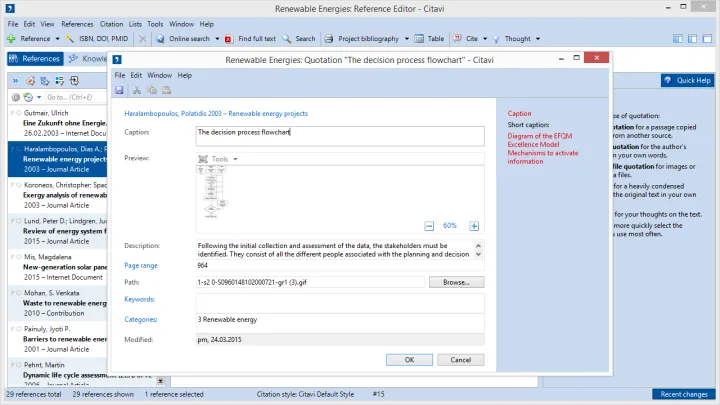This screenshot has height=405, width=720.
Task: Click the settings gear icon beside Go to field
Action: click(16, 97)
